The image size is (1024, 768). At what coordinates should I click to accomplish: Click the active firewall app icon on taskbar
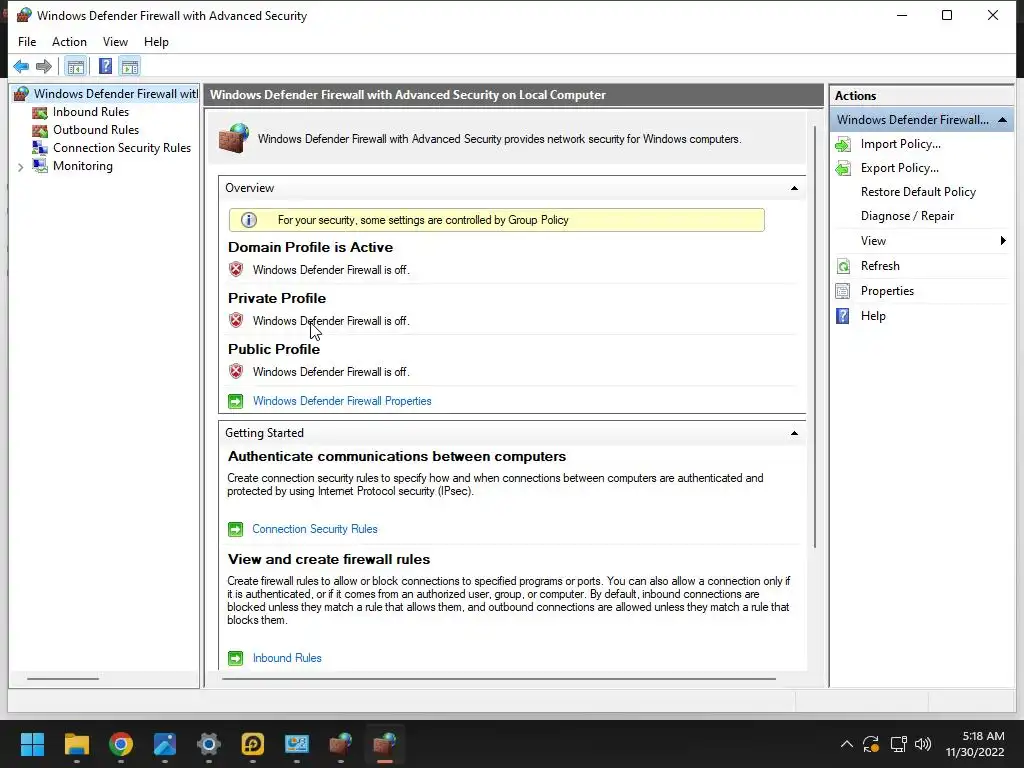[x=385, y=744]
